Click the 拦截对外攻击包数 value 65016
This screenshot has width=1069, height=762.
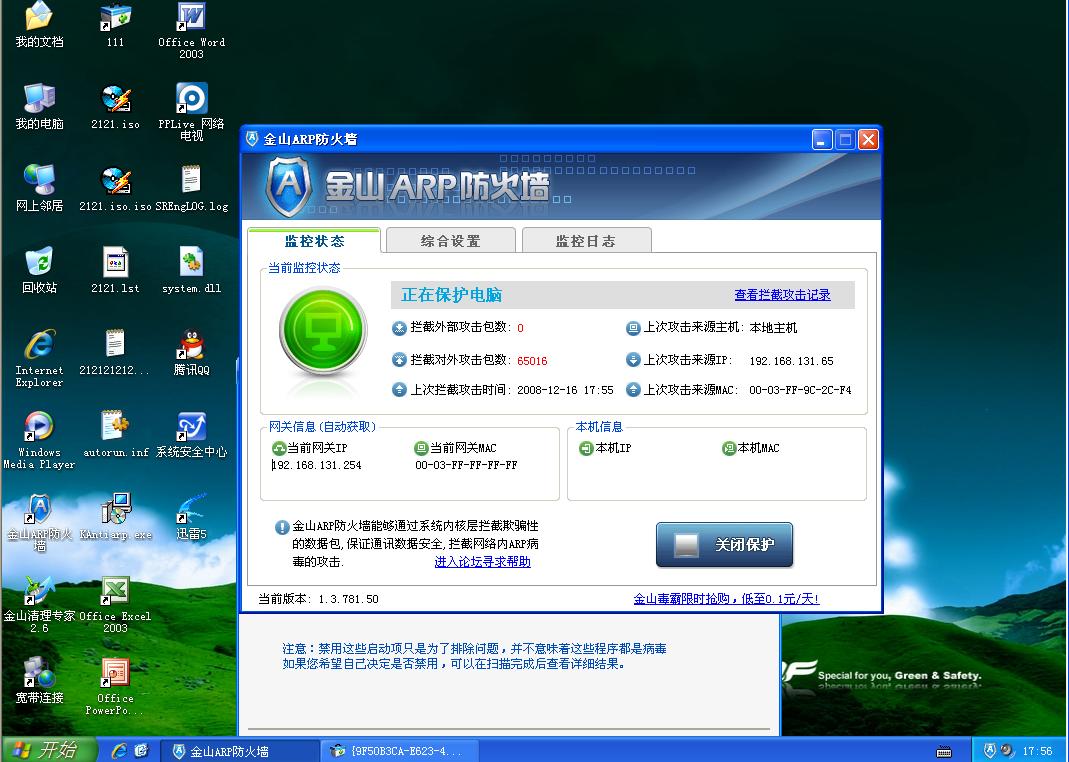point(532,361)
